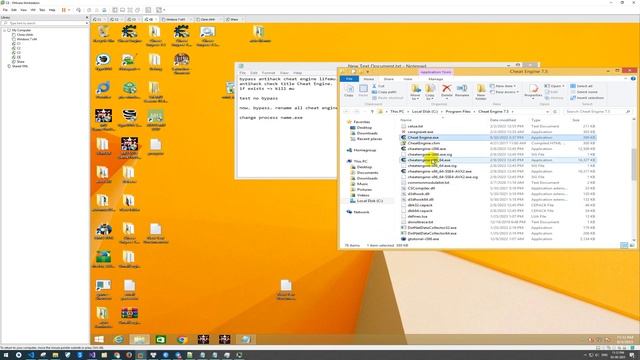Open Internet Explorer in the guest taskbar
The image size is (640, 360).
pos(118,339)
